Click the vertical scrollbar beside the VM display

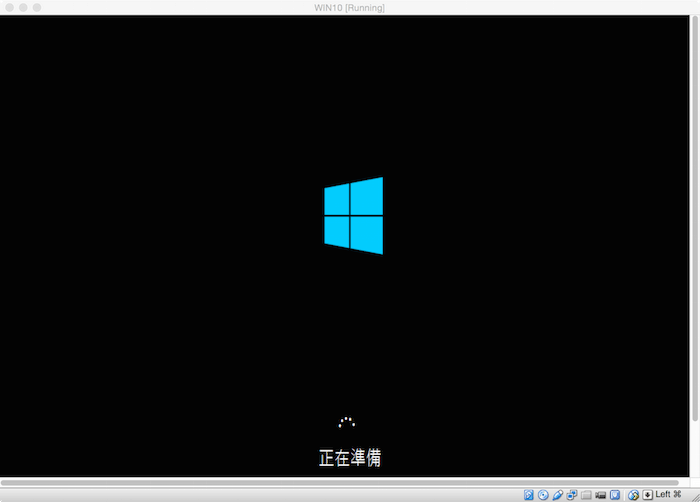(x=695, y=219)
